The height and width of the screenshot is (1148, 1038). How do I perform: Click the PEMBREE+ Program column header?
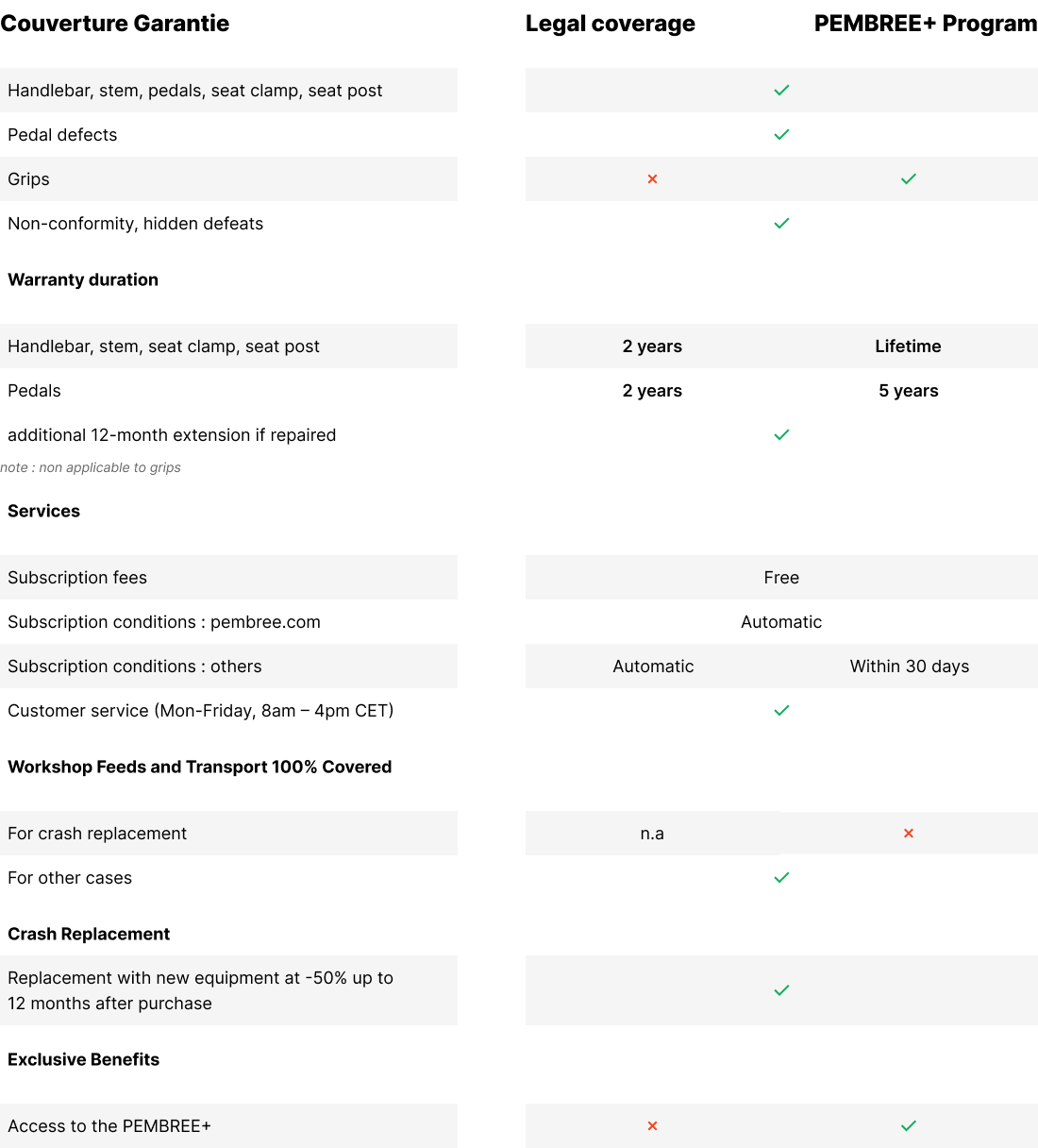[925, 24]
